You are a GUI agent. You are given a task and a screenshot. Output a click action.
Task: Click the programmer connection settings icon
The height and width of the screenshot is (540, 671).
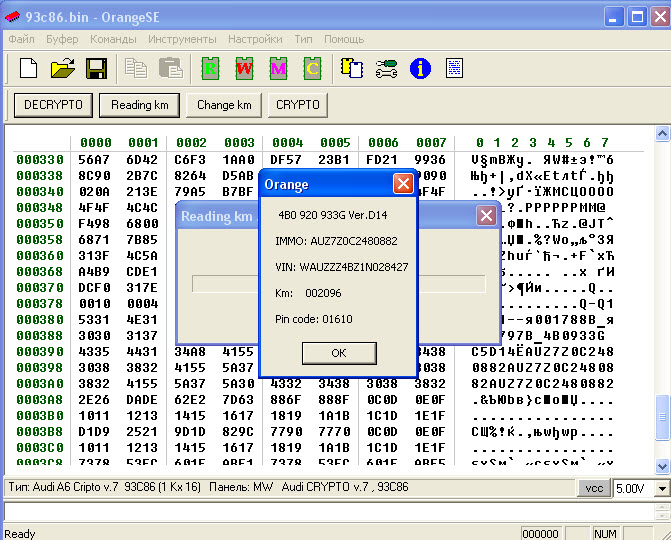(x=386, y=68)
